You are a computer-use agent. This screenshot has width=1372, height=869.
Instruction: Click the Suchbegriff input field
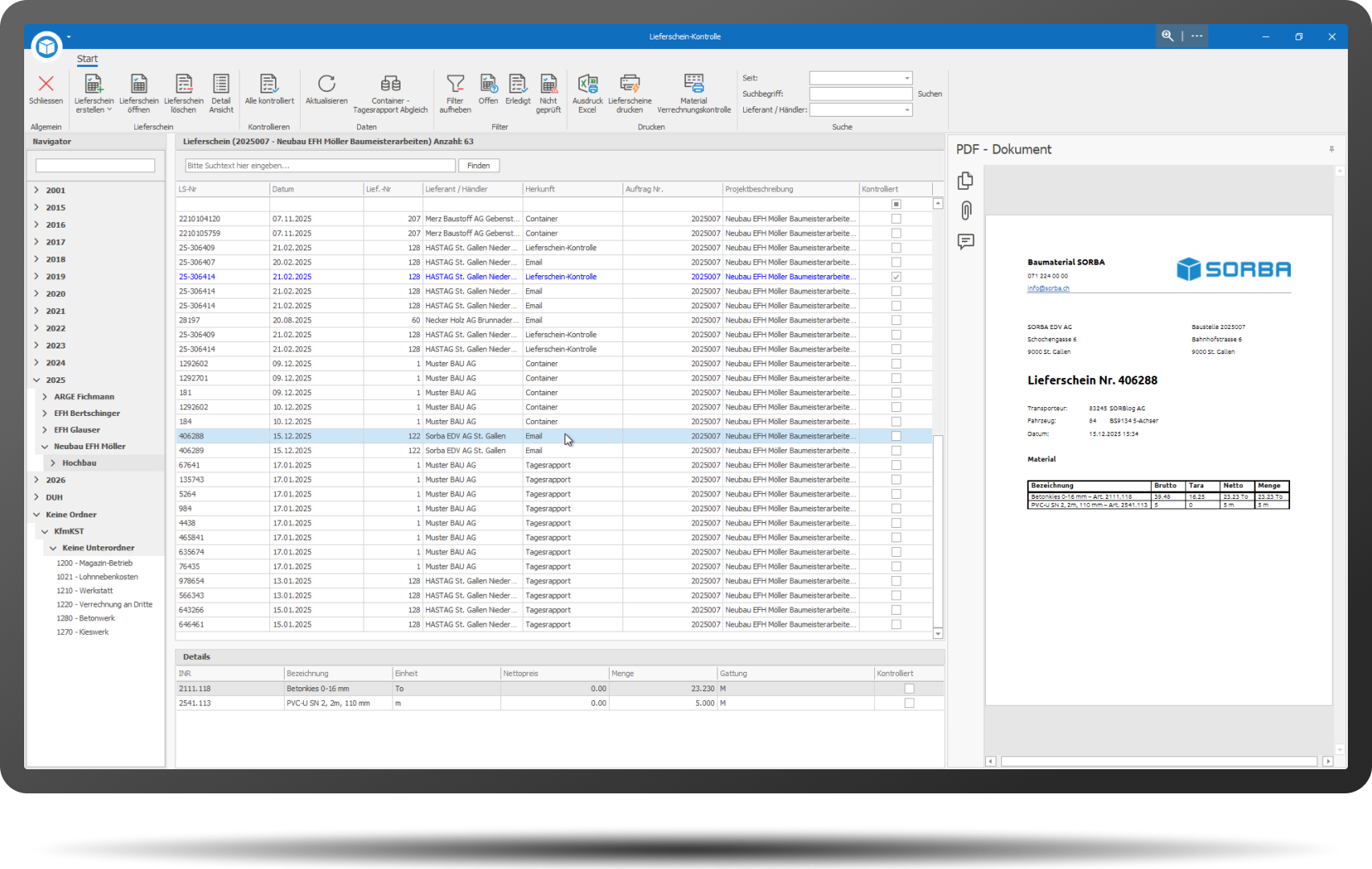(860, 94)
